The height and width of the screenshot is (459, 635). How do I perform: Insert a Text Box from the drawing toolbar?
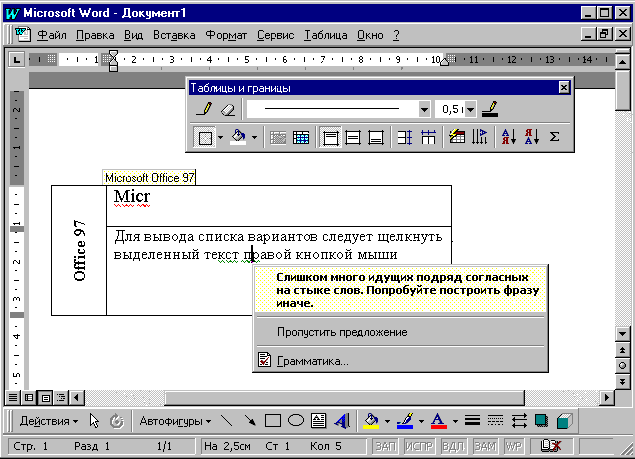click(x=318, y=421)
